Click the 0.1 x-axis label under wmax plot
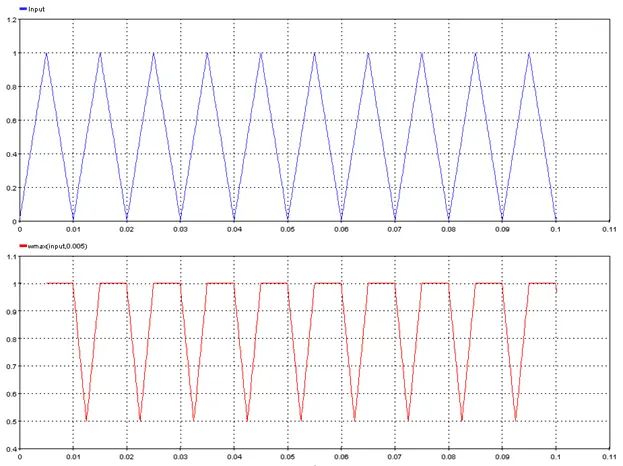623x466 pixels. tap(555, 457)
